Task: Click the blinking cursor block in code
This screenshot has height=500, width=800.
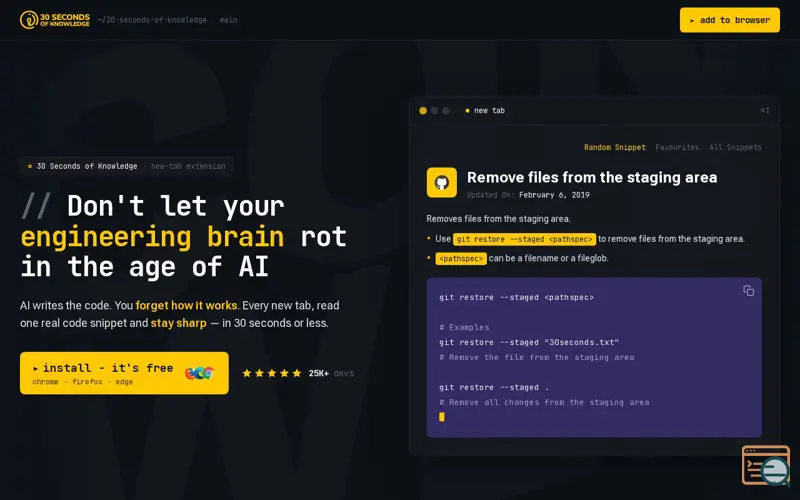Action: [442, 417]
